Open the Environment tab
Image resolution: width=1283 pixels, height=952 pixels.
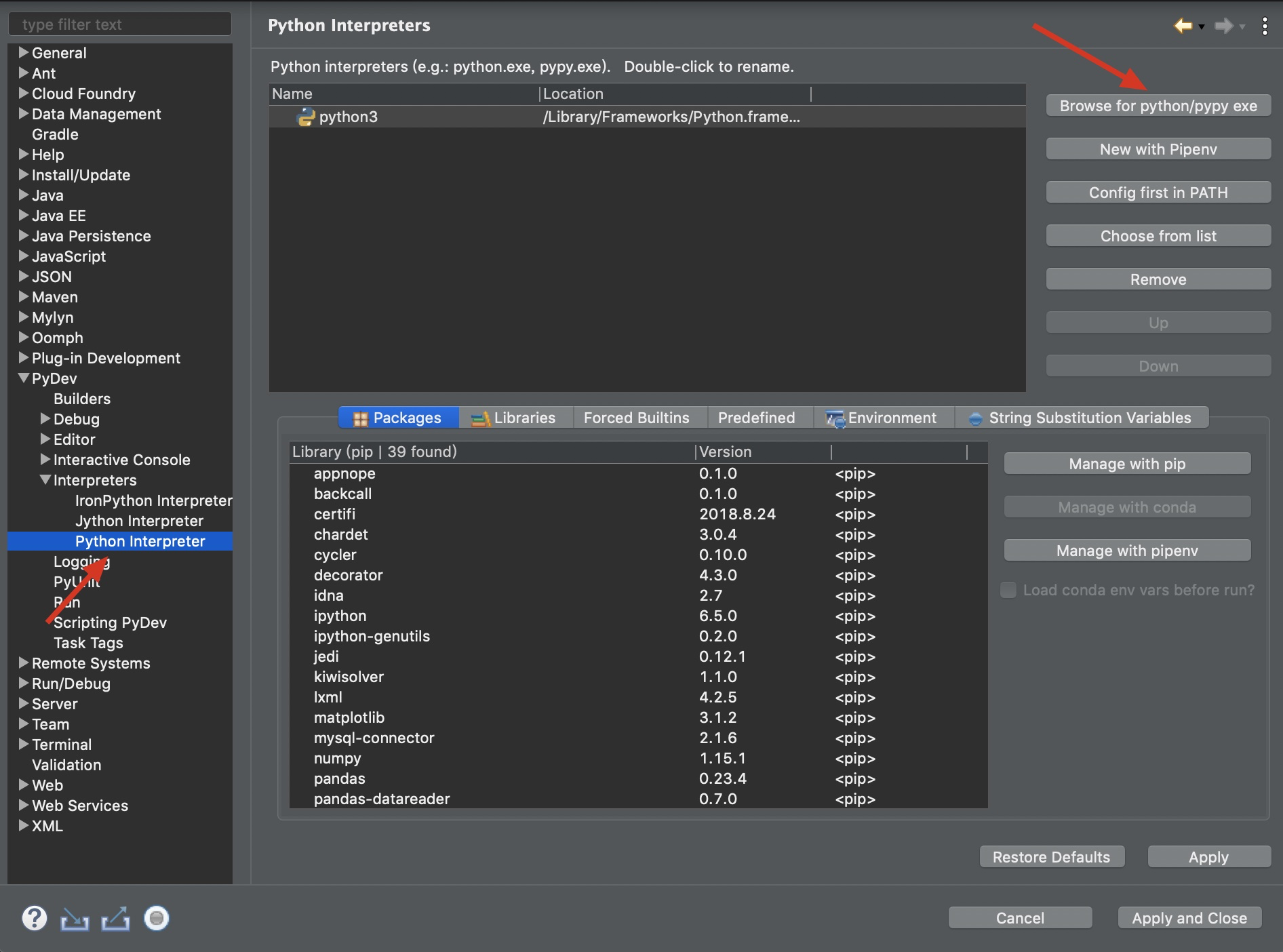883,418
